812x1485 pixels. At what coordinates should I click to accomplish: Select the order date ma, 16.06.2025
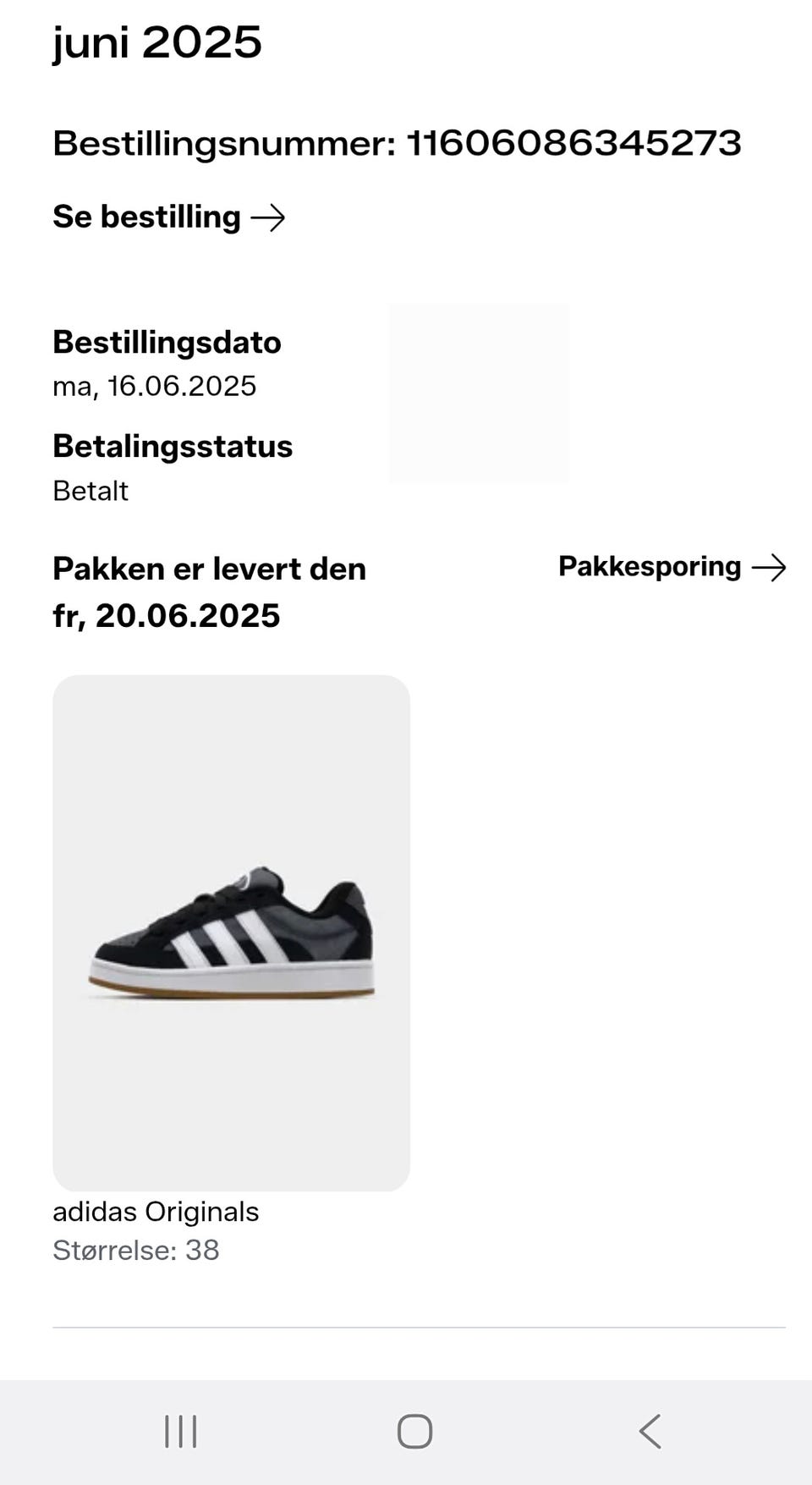tap(154, 386)
